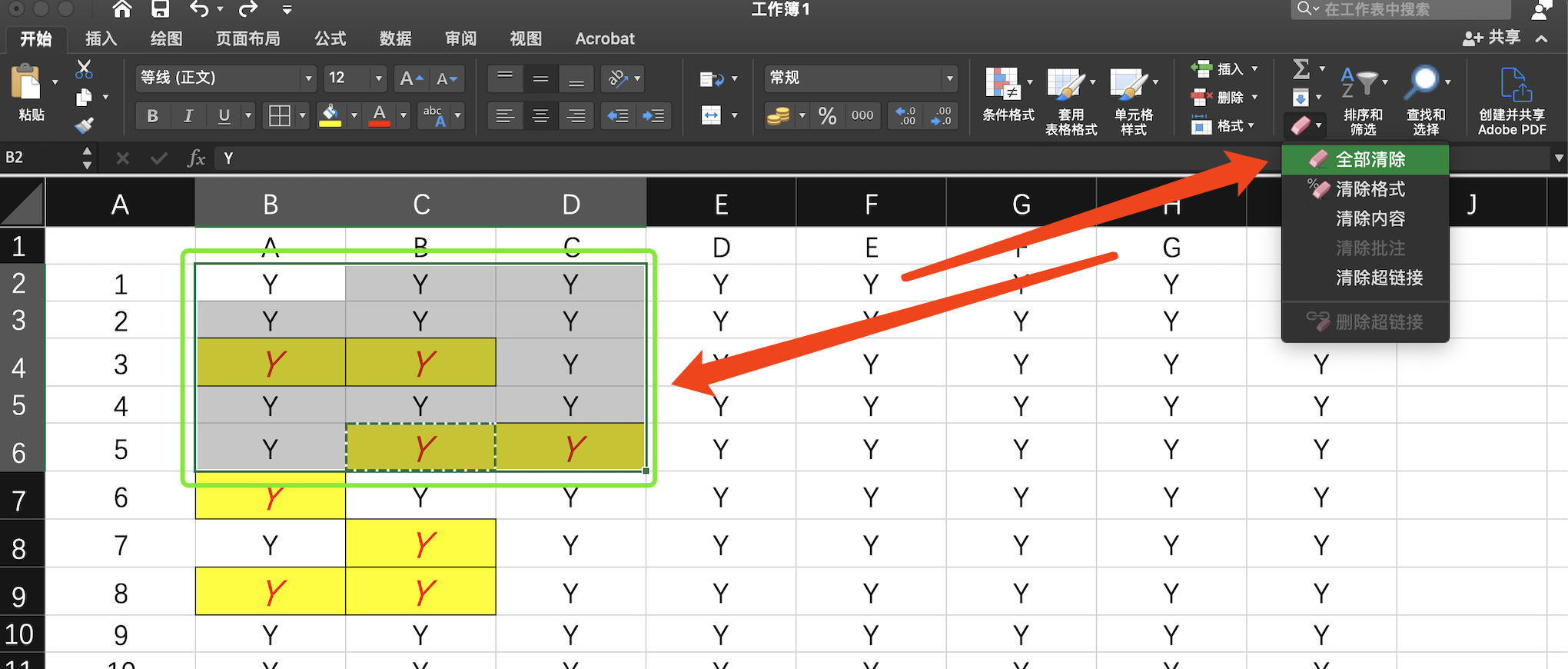Click 排序和筛选 sort and filter
The width and height of the screenshot is (1568, 669).
(1363, 101)
